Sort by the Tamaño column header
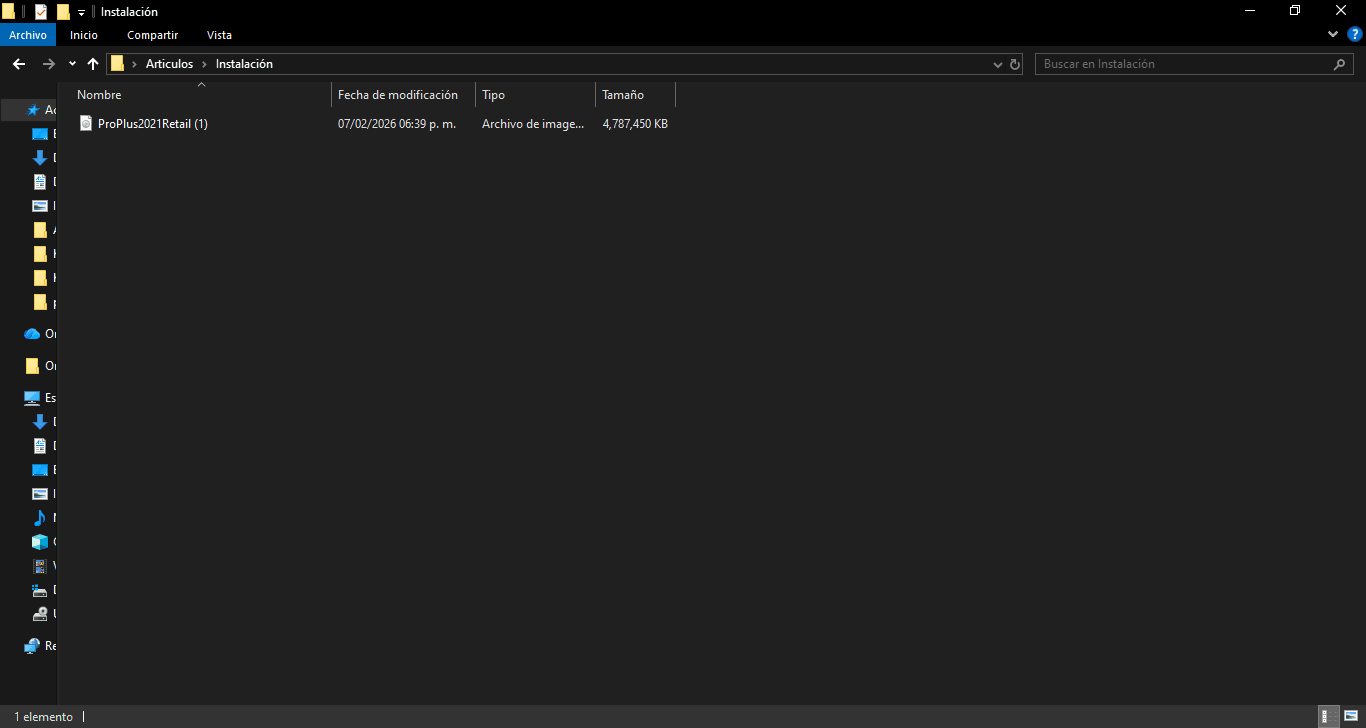1366x728 pixels. pyautogui.click(x=636, y=95)
